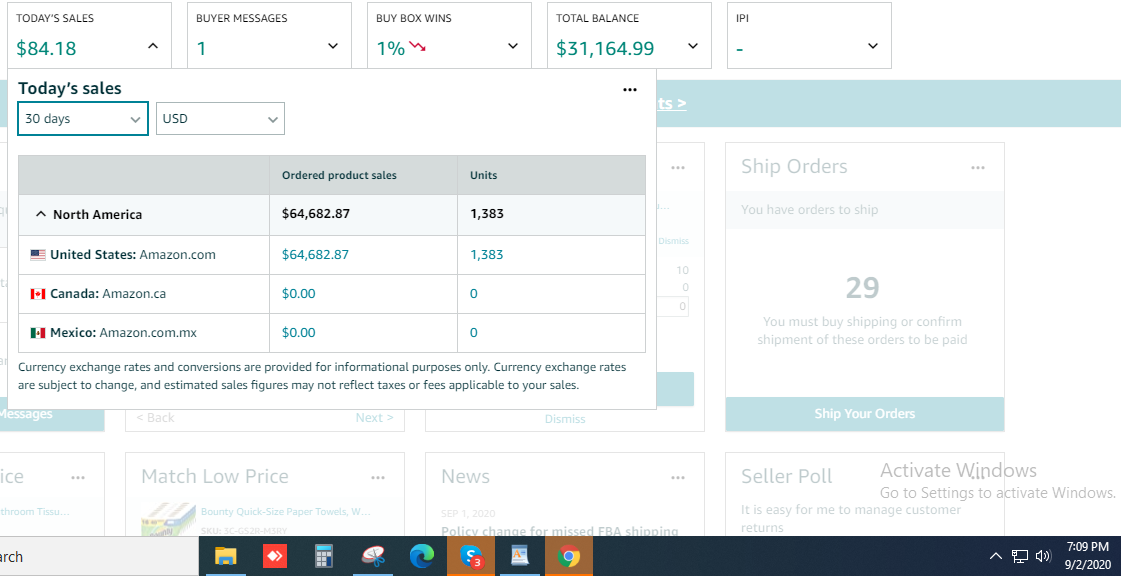Expand the IPI card
1121x576 pixels.
(873, 46)
